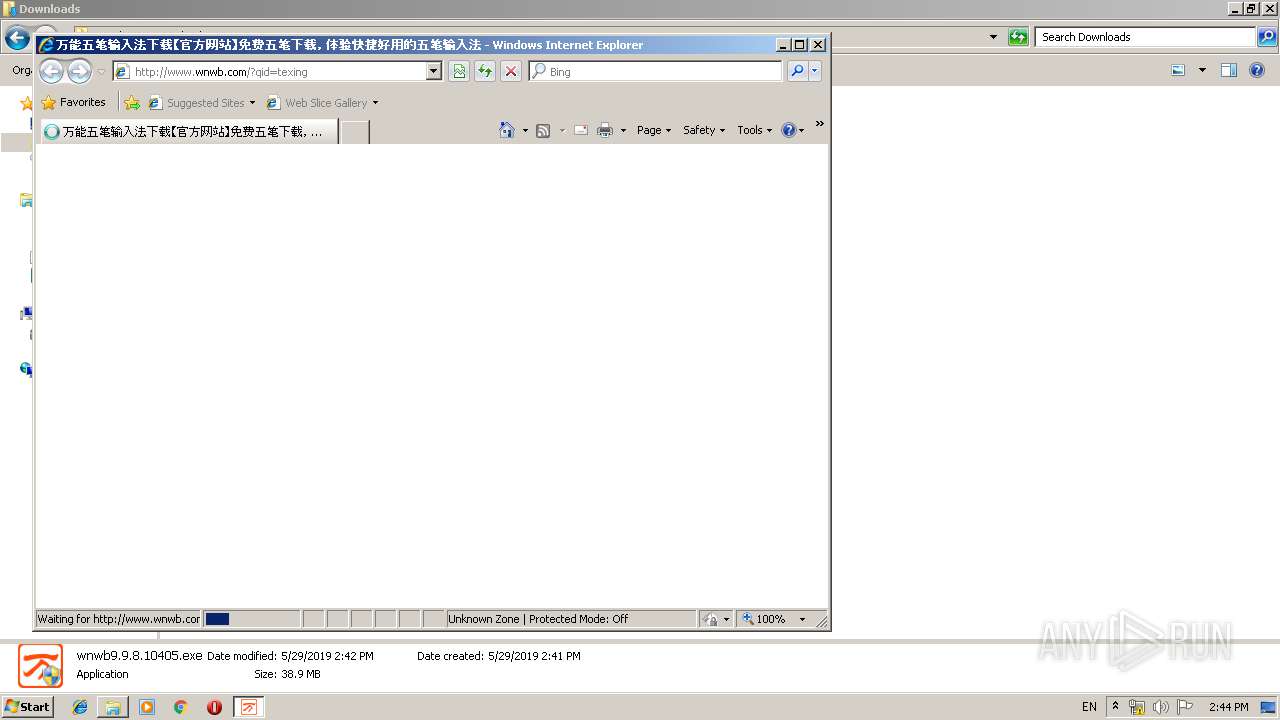1280x720 pixels.
Task: Click the Bing search box
Action: [656, 71]
